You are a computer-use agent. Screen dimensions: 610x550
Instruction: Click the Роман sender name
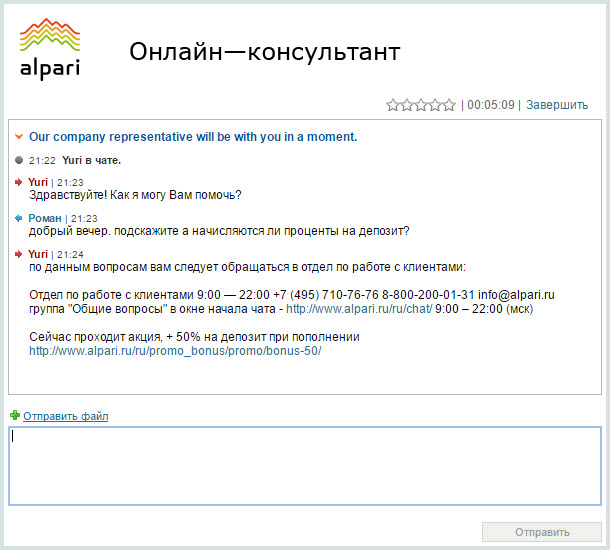coord(45,218)
